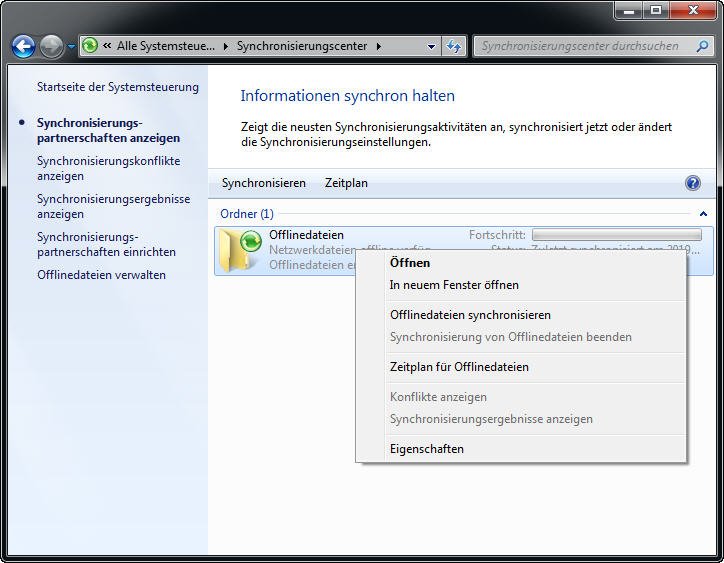Screen dimensions: 724x563
Task: Maximize the Synchronisierungscenter window
Action: [656, 10]
